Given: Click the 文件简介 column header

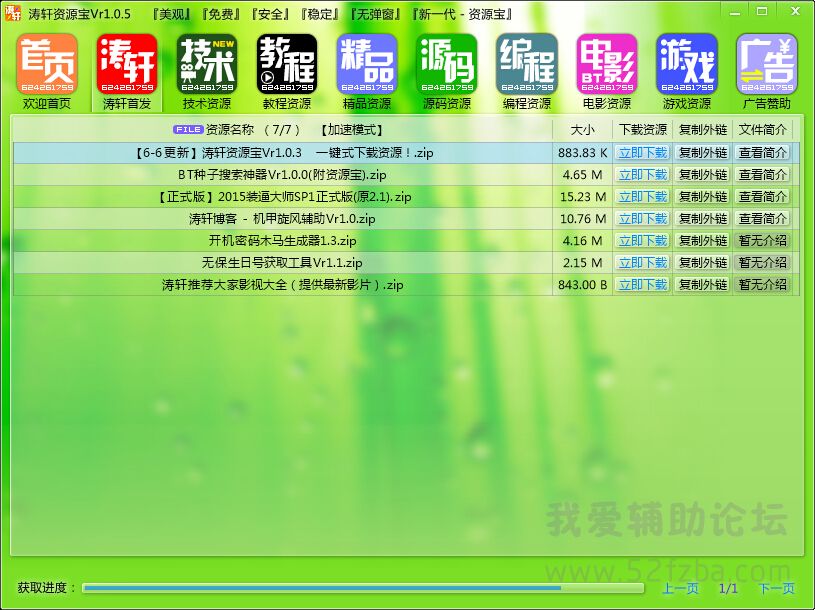Looking at the screenshot, I should click(763, 129).
